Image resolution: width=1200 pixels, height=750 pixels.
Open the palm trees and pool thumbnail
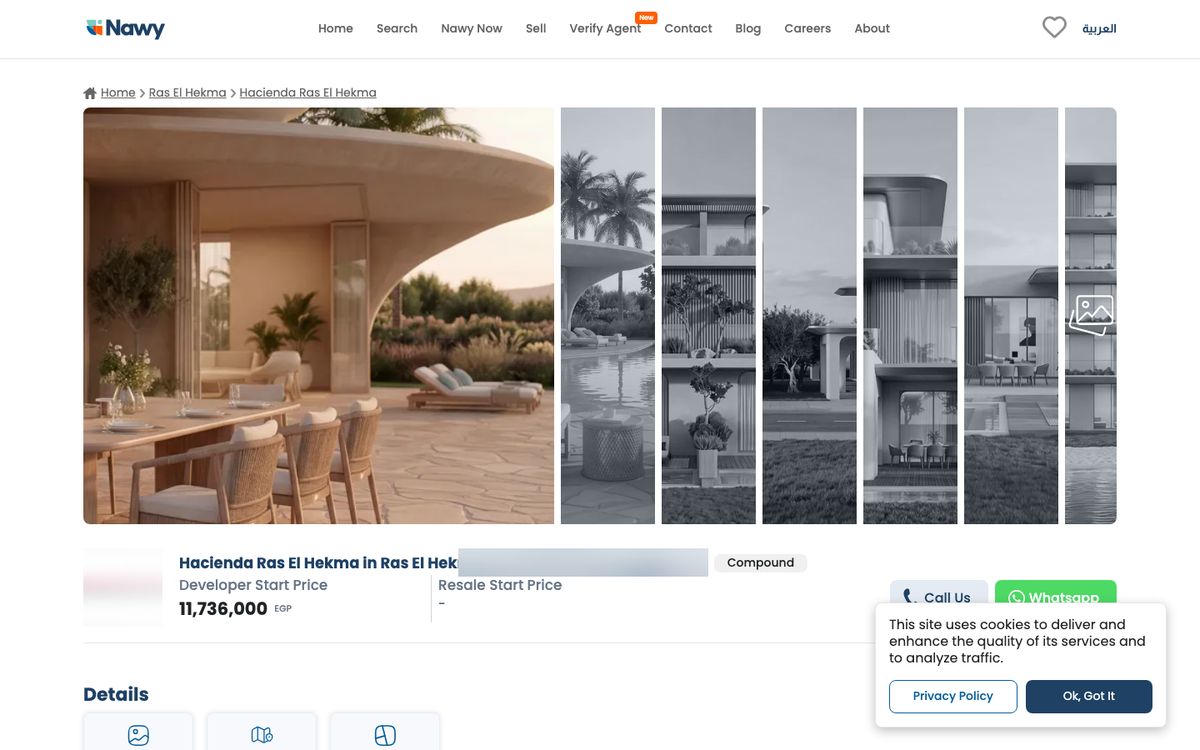pos(608,316)
